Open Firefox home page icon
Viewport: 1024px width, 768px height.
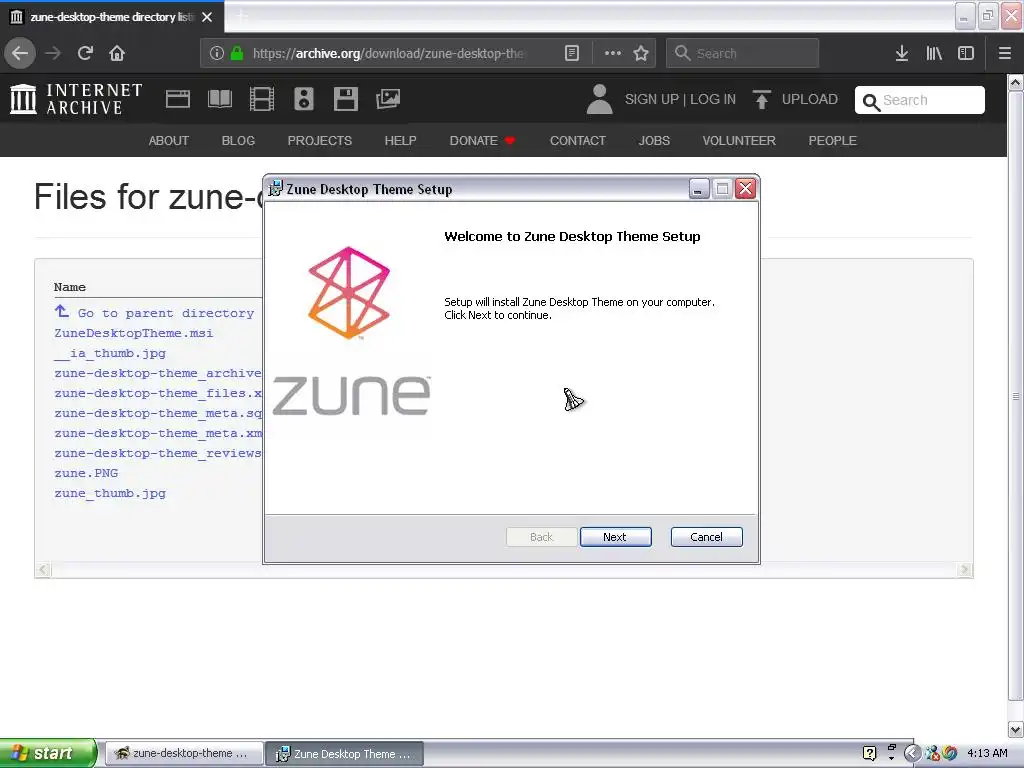[117, 53]
